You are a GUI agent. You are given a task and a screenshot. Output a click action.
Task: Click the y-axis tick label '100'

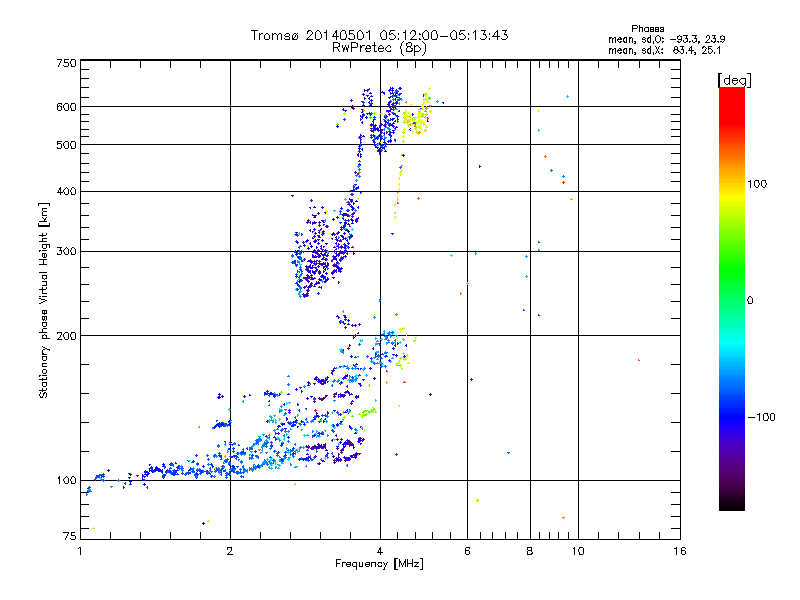tap(66, 481)
